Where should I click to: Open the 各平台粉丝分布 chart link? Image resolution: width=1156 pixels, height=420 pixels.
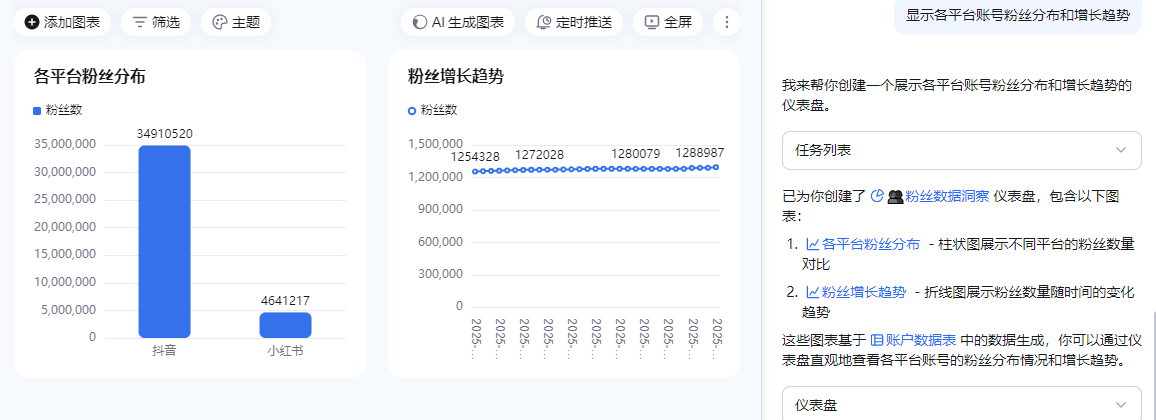click(x=863, y=245)
